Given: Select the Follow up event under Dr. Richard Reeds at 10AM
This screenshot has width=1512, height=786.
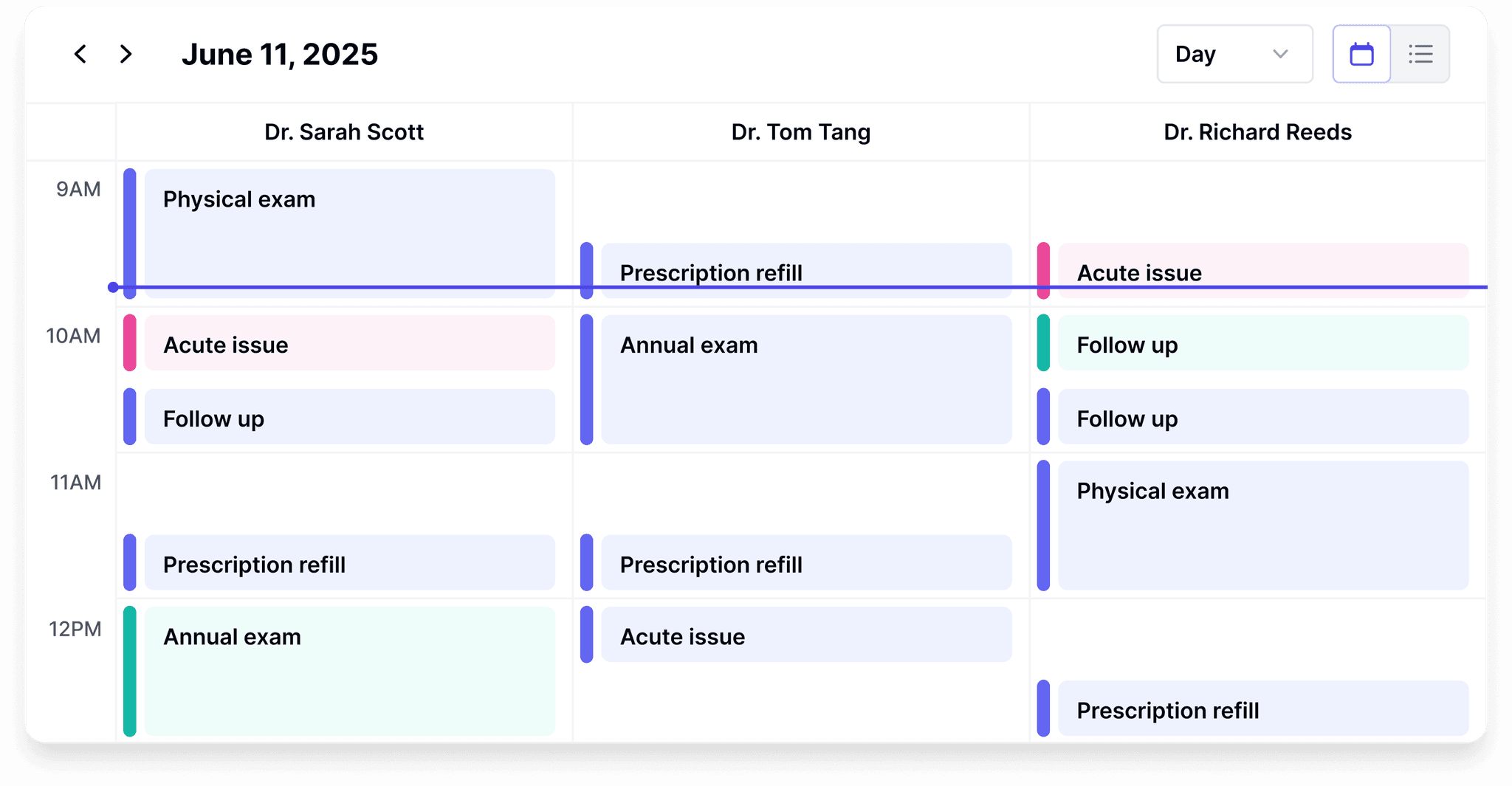Looking at the screenshot, I should tap(1262, 343).
